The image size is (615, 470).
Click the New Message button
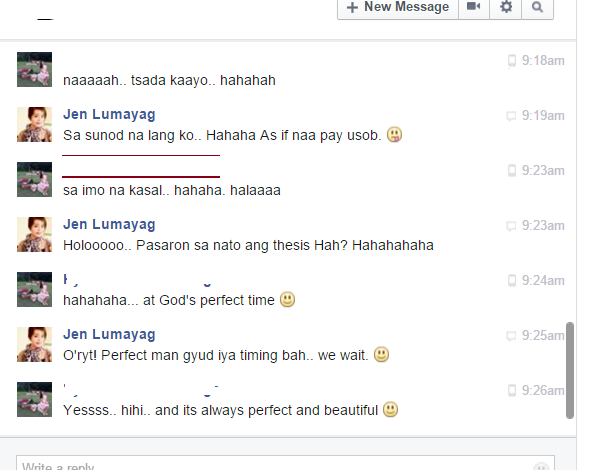[x=398, y=7]
